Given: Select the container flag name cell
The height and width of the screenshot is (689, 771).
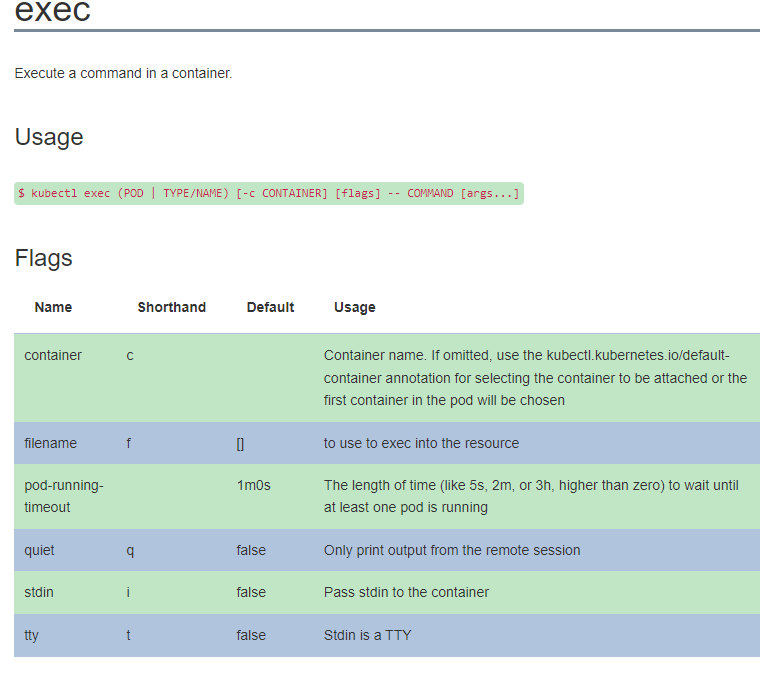Looking at the screenshot, I should (x=53, y=355).
